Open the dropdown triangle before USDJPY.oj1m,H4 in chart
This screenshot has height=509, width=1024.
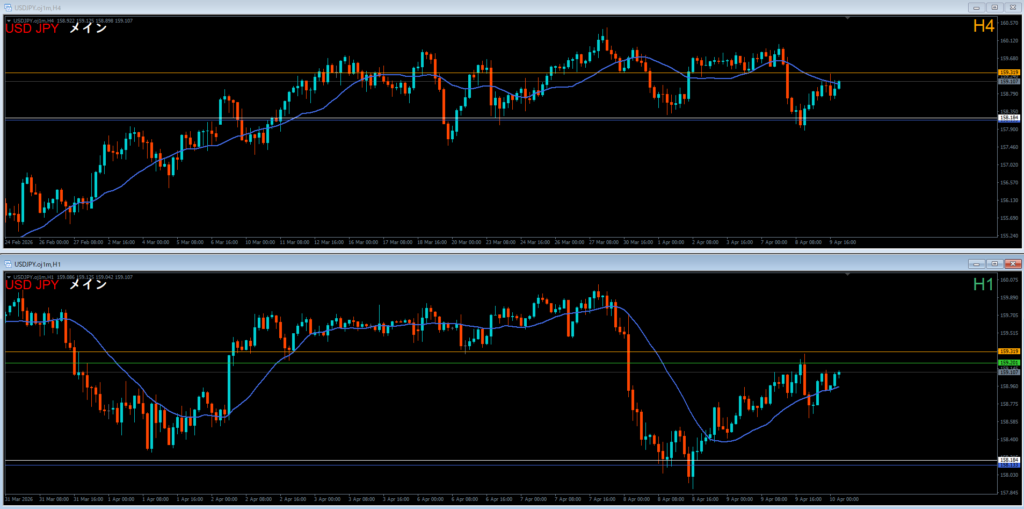(8, 20)
